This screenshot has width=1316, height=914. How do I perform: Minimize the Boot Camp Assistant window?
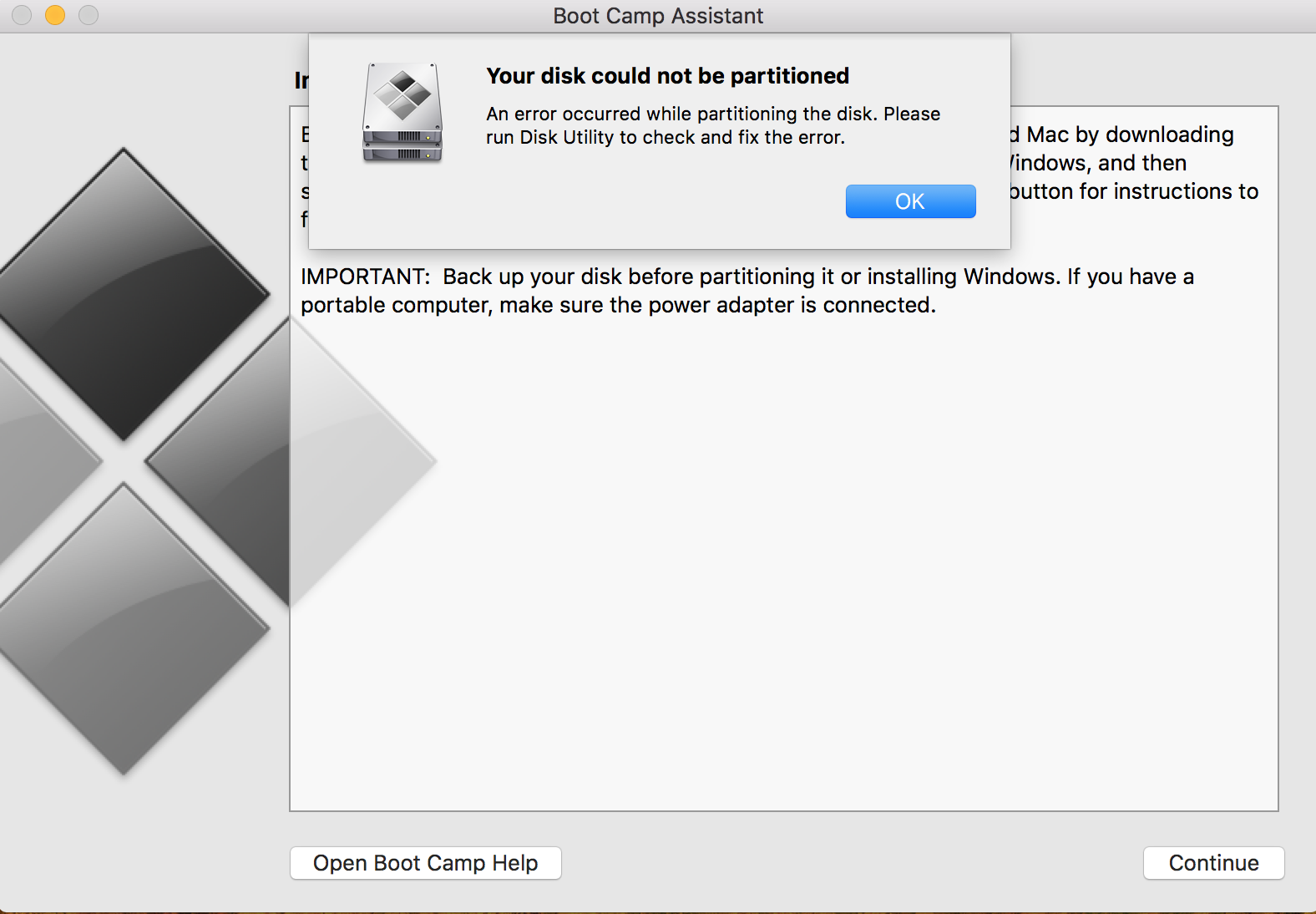pos(55,15)
